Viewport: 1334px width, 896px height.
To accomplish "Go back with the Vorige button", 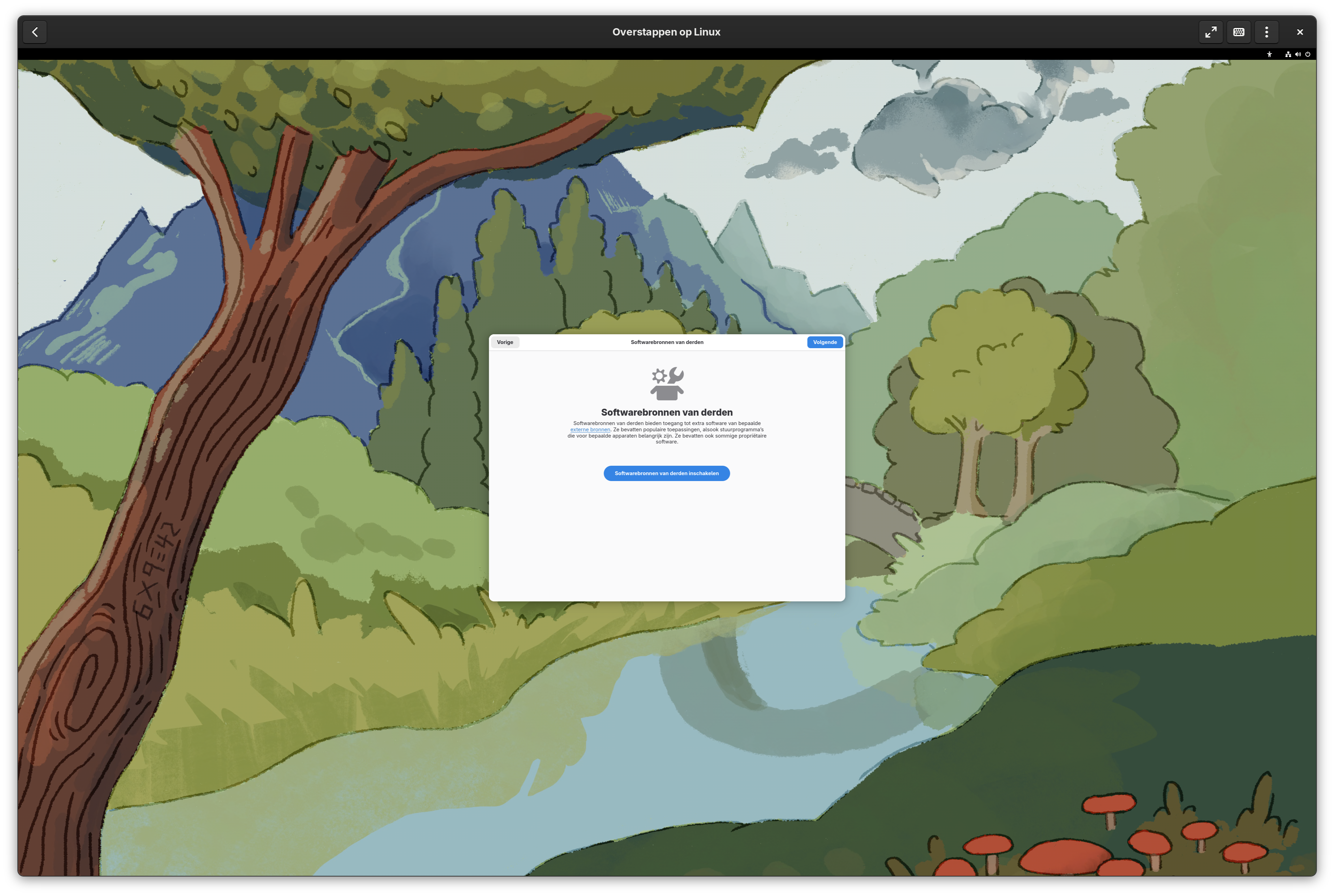I will coord(505,342).
